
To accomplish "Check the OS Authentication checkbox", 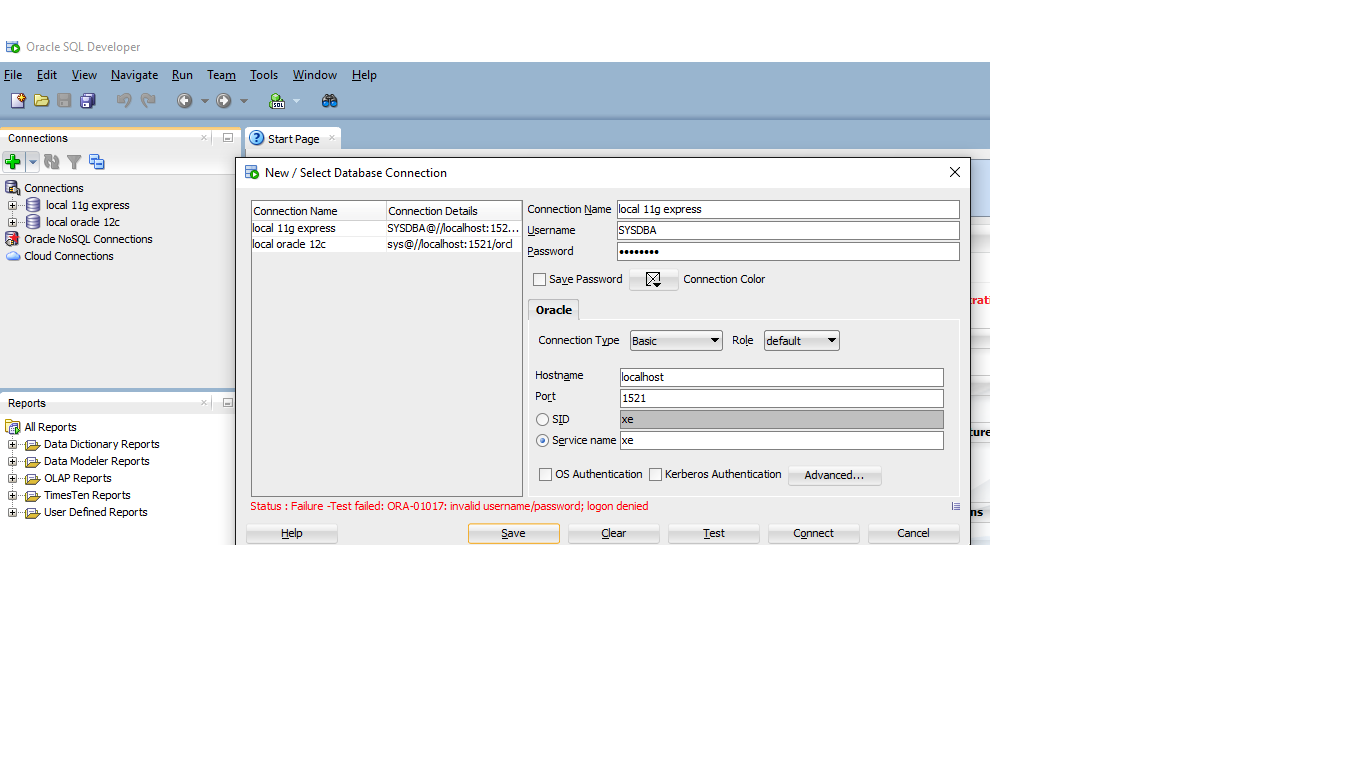I will click(546, 475).
